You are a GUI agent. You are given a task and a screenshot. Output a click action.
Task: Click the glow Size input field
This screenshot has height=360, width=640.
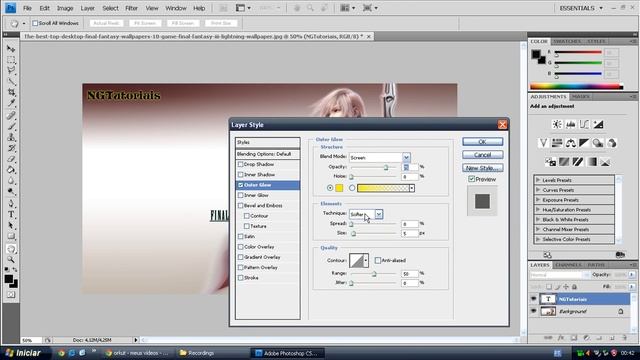click(409, 233)
